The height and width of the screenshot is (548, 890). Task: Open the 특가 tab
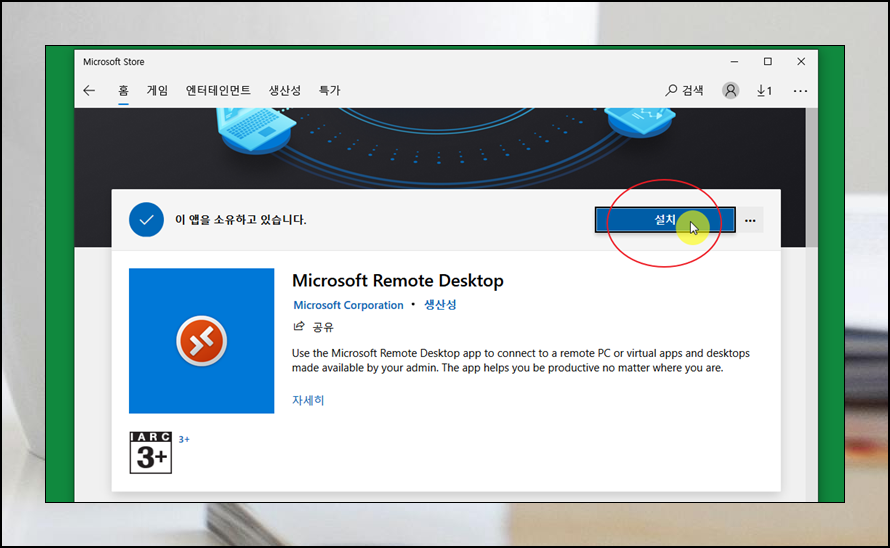(329, 90)
